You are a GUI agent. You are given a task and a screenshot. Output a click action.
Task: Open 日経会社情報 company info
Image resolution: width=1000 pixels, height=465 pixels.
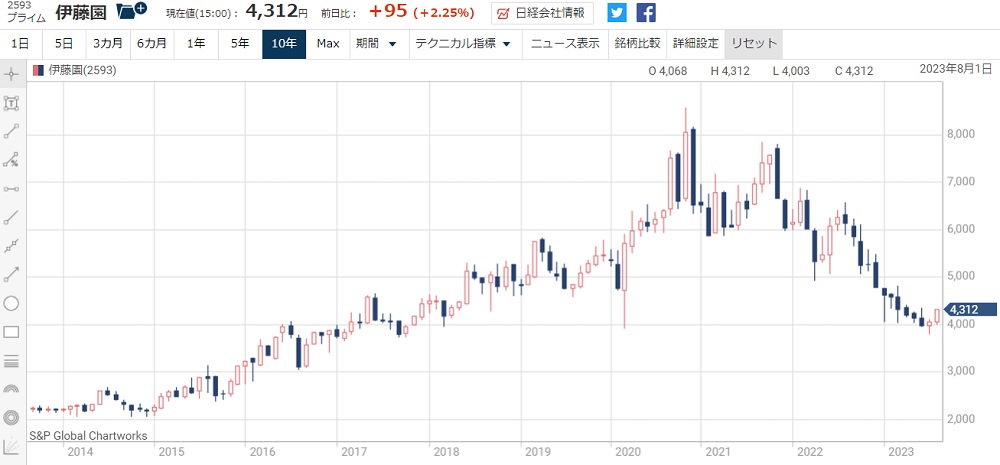click(543, 12)
